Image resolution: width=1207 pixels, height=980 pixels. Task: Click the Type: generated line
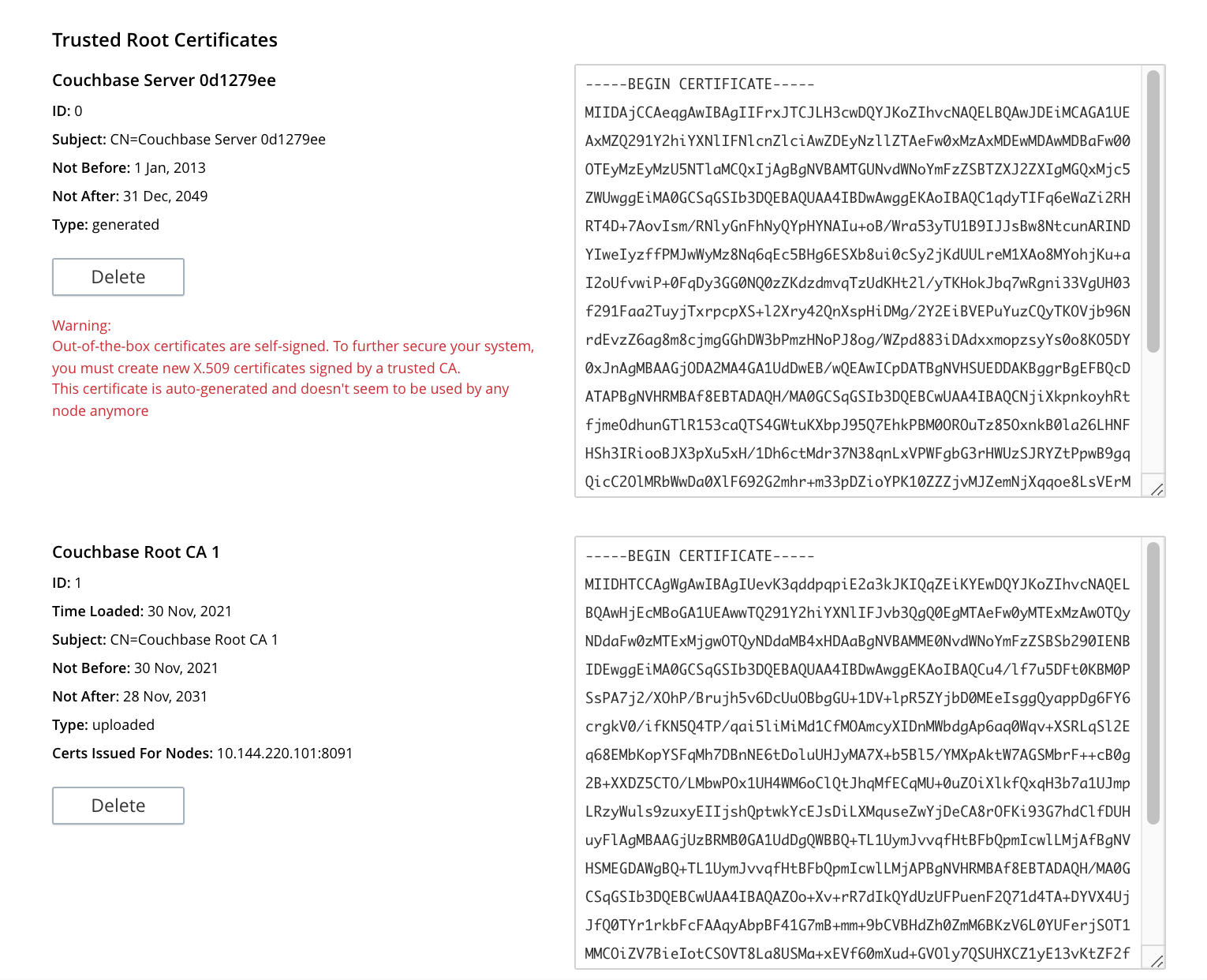[x=106, y=225]
